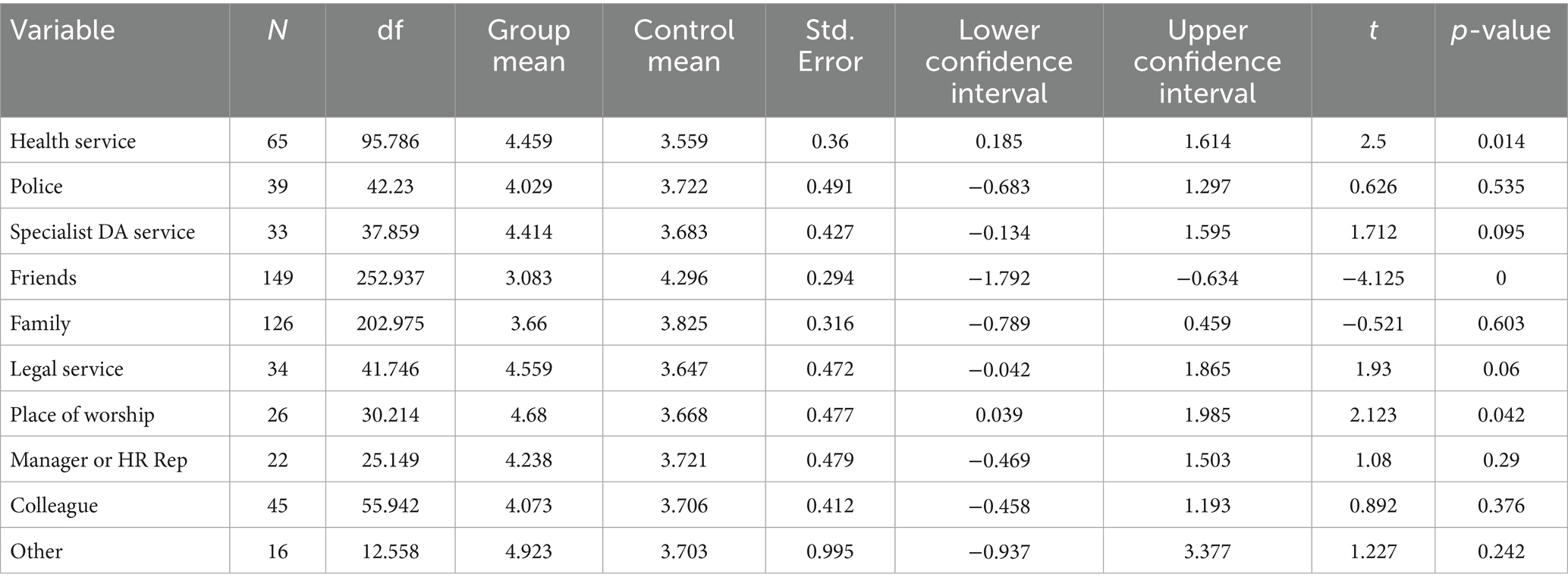Click the Std. Error column header
The height and width of the screenshot is (587, 1568).
pyautogui.click(x=830, y=46)
